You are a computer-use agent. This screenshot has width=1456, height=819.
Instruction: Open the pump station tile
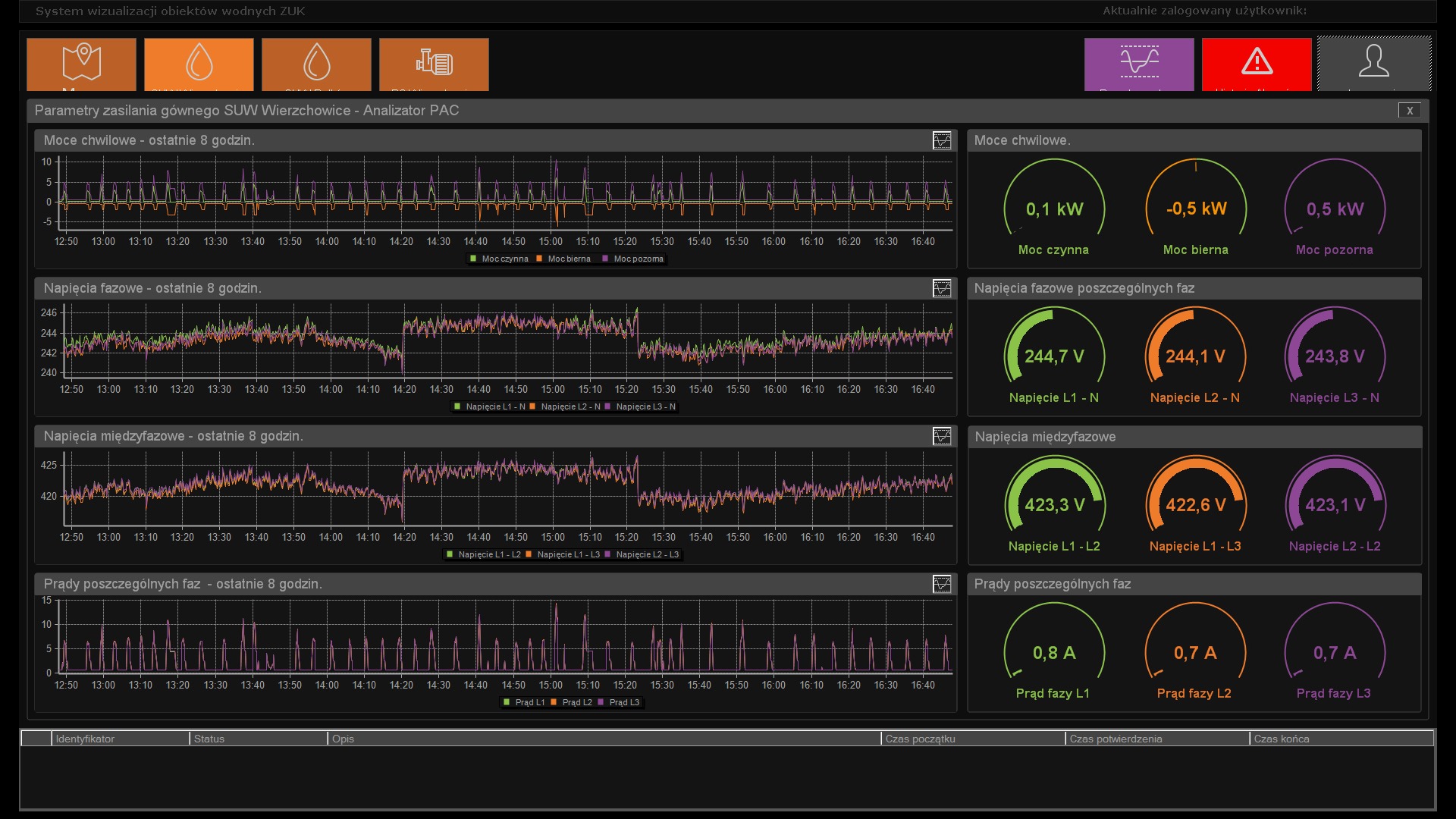coord(434,64)
